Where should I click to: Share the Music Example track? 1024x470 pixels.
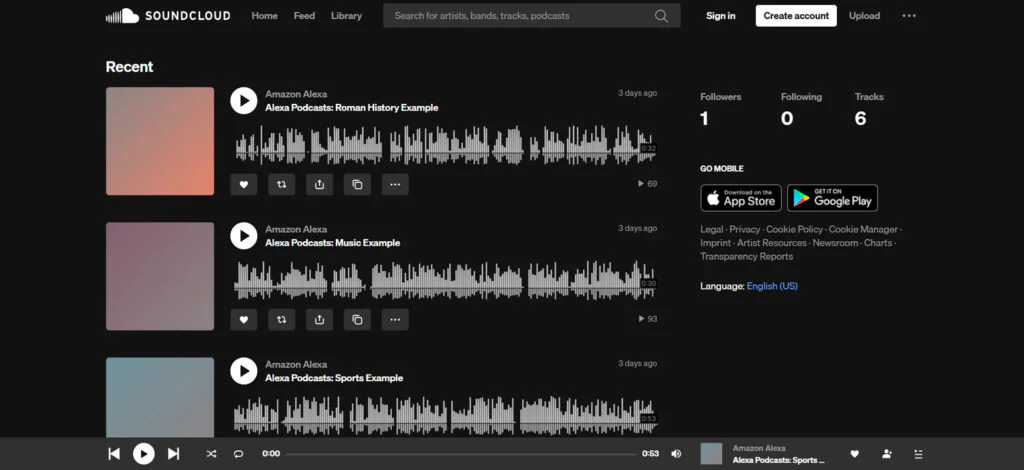click(x=319, y=320)
